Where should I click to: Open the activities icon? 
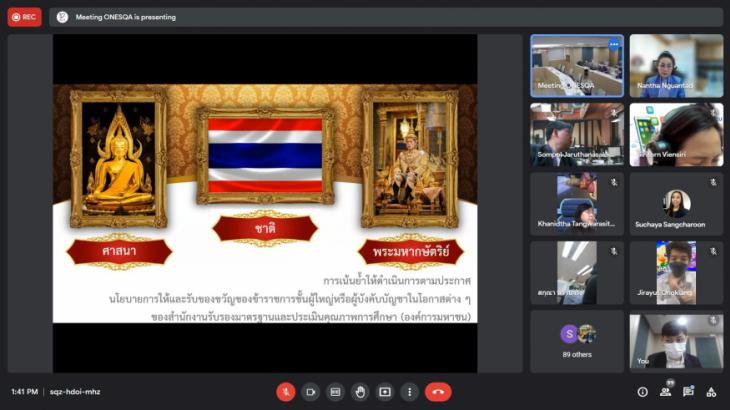click(711, 392)
